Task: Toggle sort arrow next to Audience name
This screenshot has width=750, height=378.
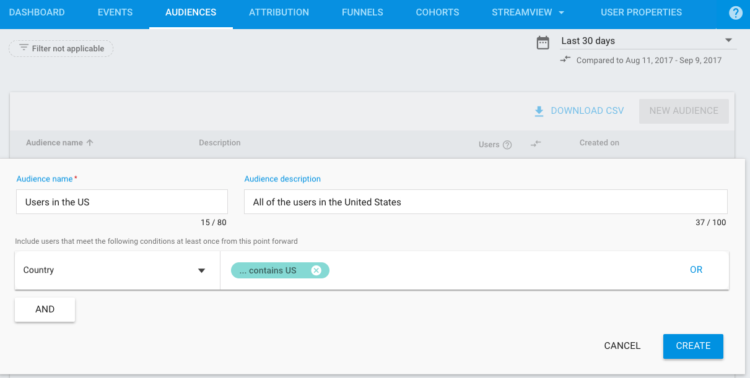Action: pos(89,143)
